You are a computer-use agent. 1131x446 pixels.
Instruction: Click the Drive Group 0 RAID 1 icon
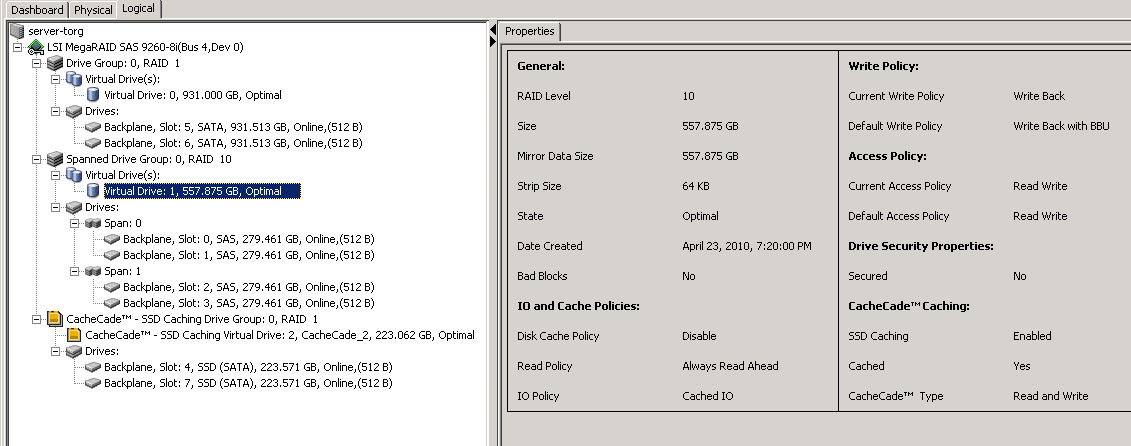click(56, 63)
